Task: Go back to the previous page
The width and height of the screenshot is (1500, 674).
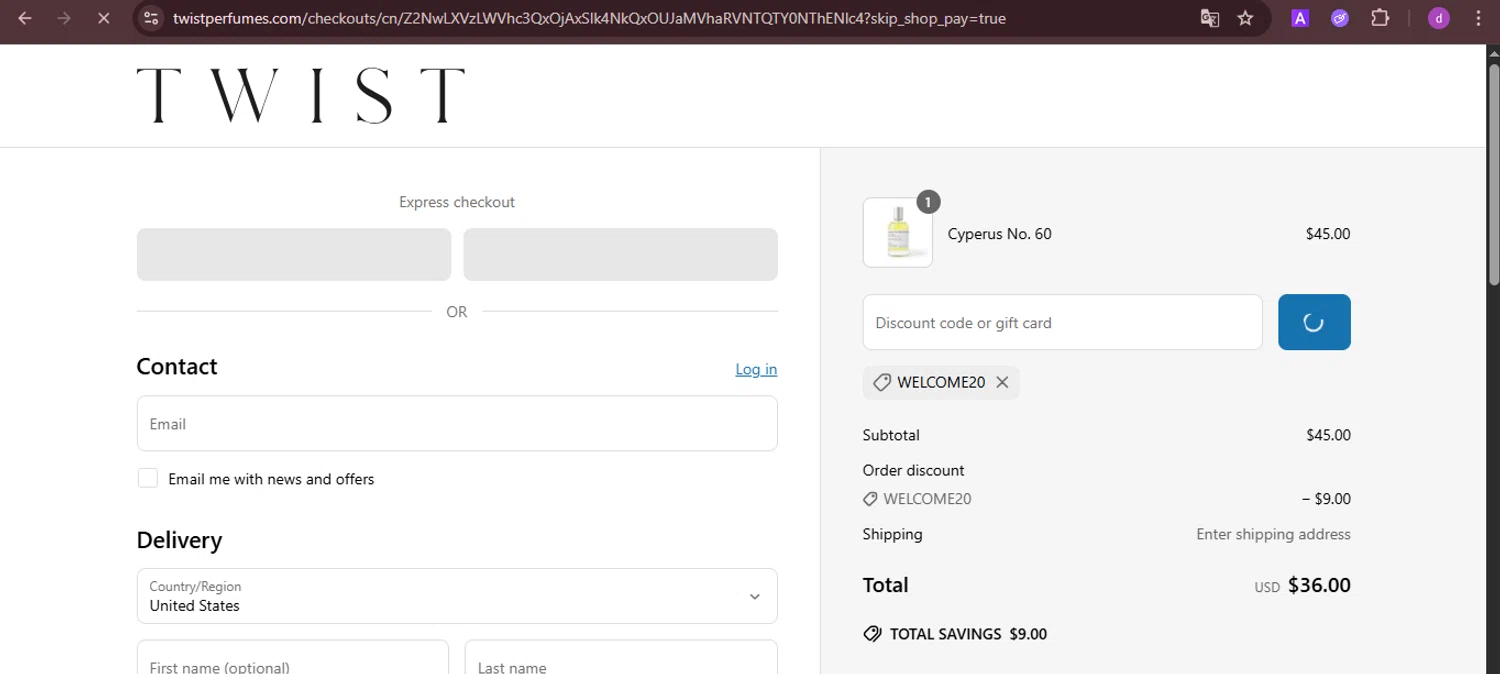Action: coord(25,18)
